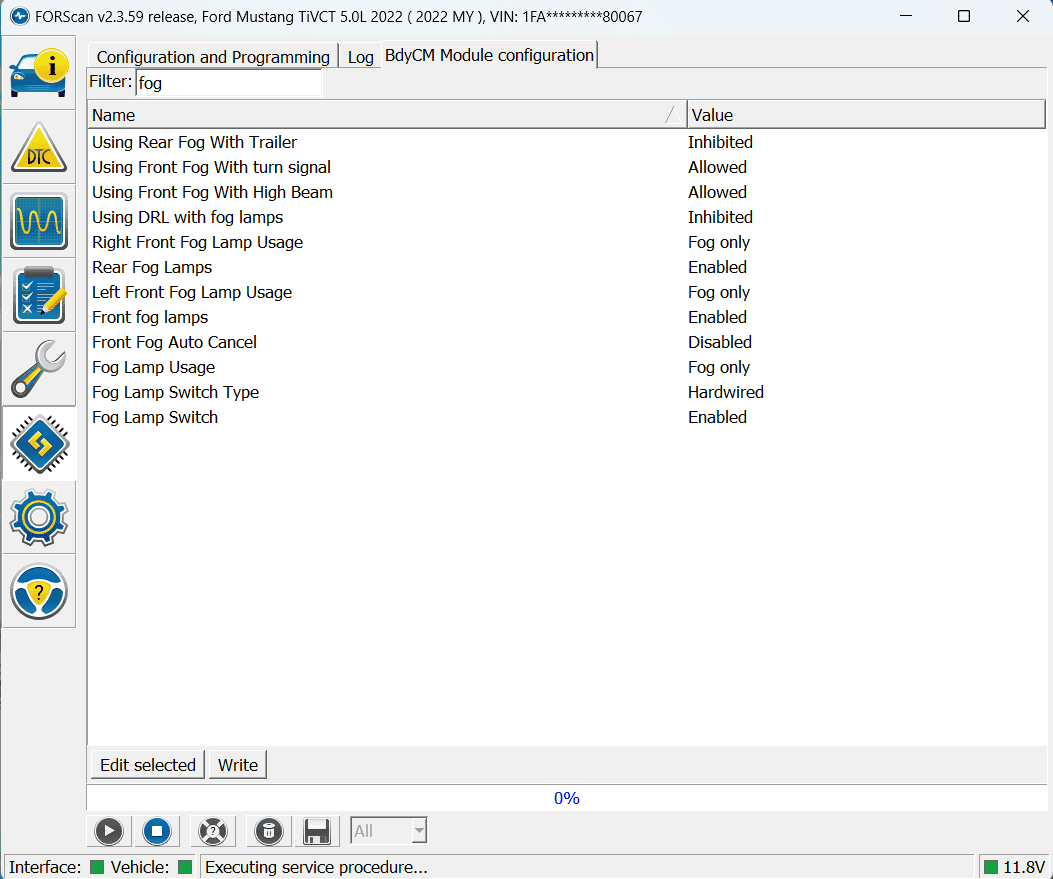
Task: Click the Vehicle green status indicator
Action: tap(185, 867)
